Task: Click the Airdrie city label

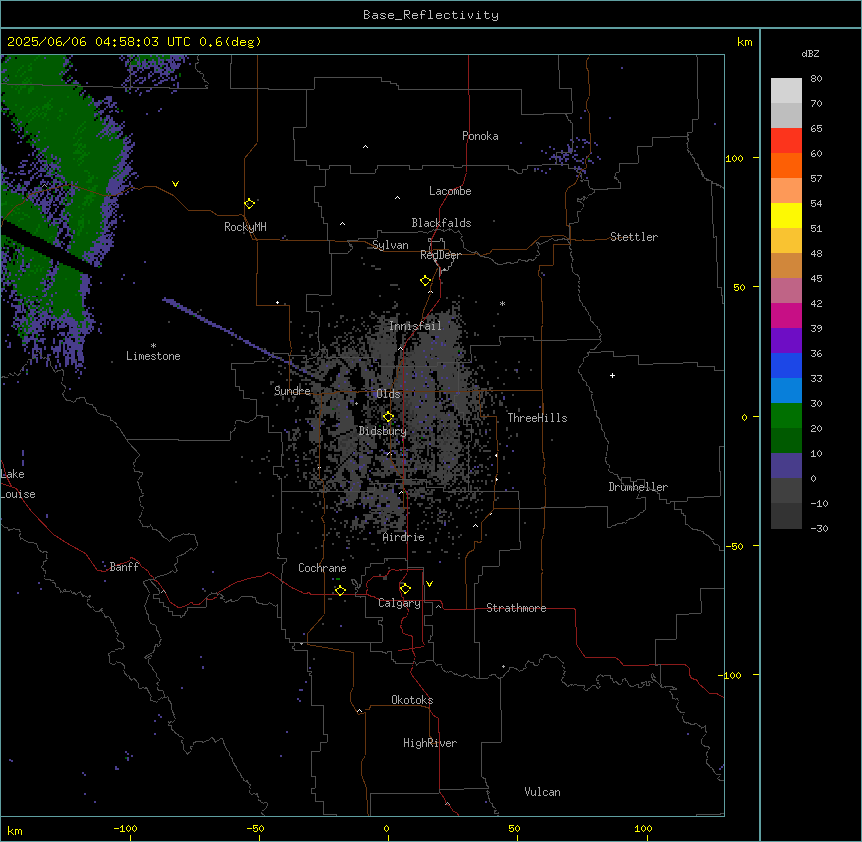Action: (x=404, y=537)
